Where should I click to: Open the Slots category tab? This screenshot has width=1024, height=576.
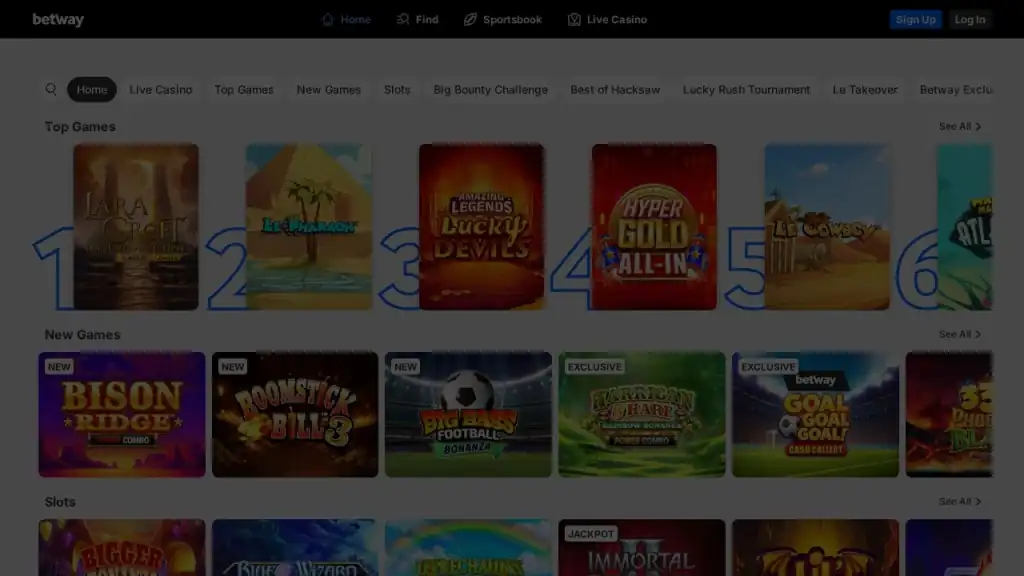coord(397,89)
